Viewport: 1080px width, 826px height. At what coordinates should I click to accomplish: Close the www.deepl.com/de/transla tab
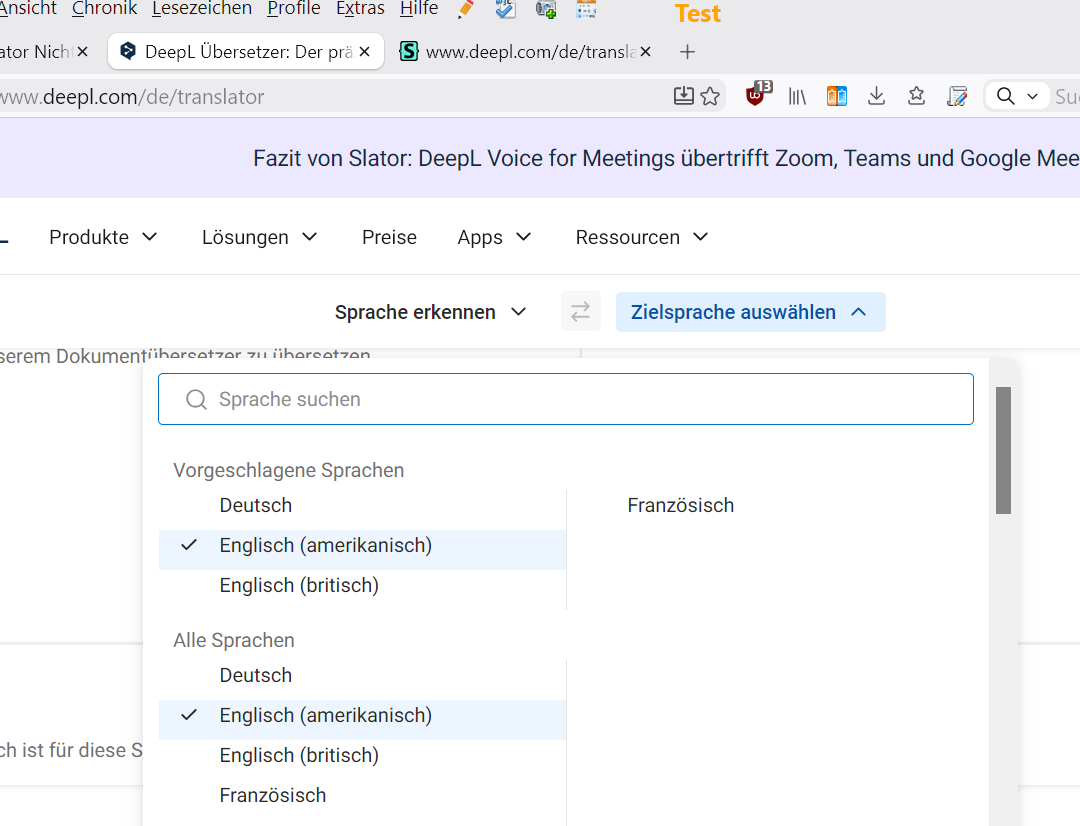645,52
